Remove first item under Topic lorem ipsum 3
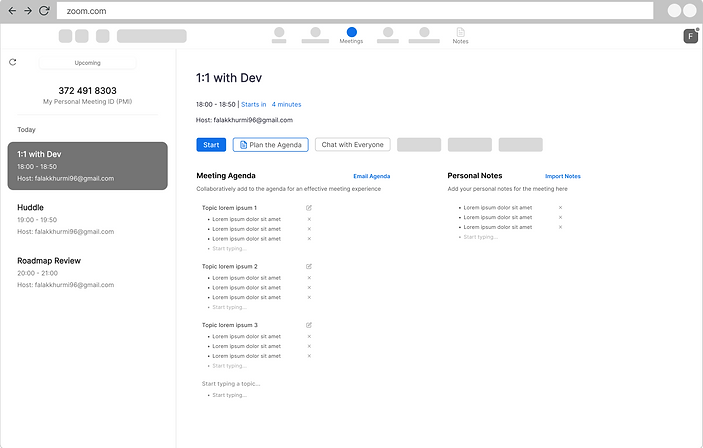The width and height of the screenshot is (703, 448). pyautogui.click(x=309, y=337)
